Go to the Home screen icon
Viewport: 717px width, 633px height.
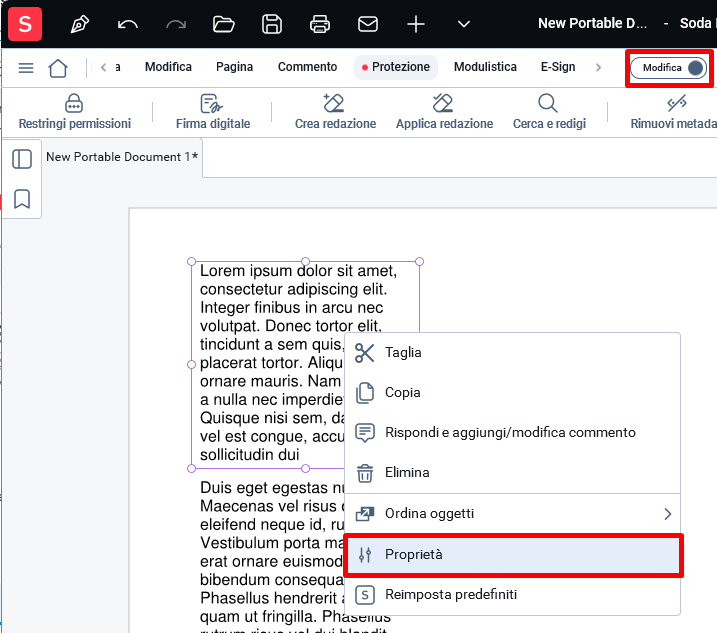[58, 68]
